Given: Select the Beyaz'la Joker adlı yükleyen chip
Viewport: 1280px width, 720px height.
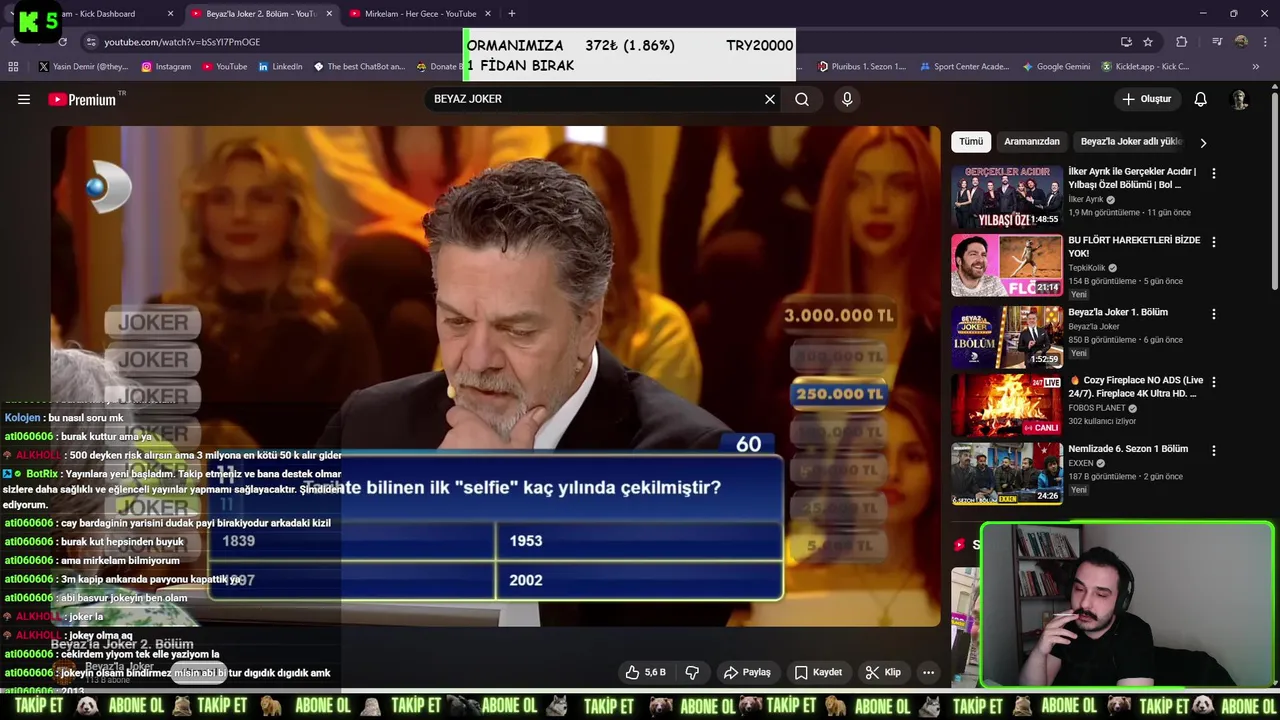Looking at the screenshot, I should point(1131,142).
